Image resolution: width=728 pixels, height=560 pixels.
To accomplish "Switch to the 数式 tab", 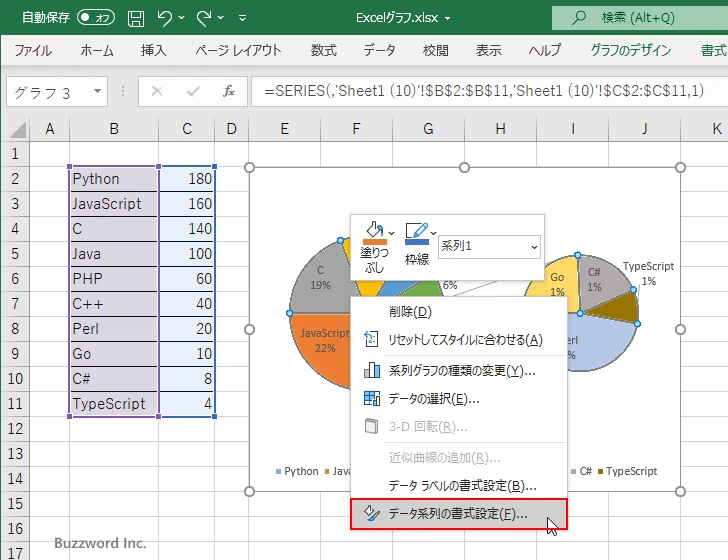I will click(x=324, y=50).
